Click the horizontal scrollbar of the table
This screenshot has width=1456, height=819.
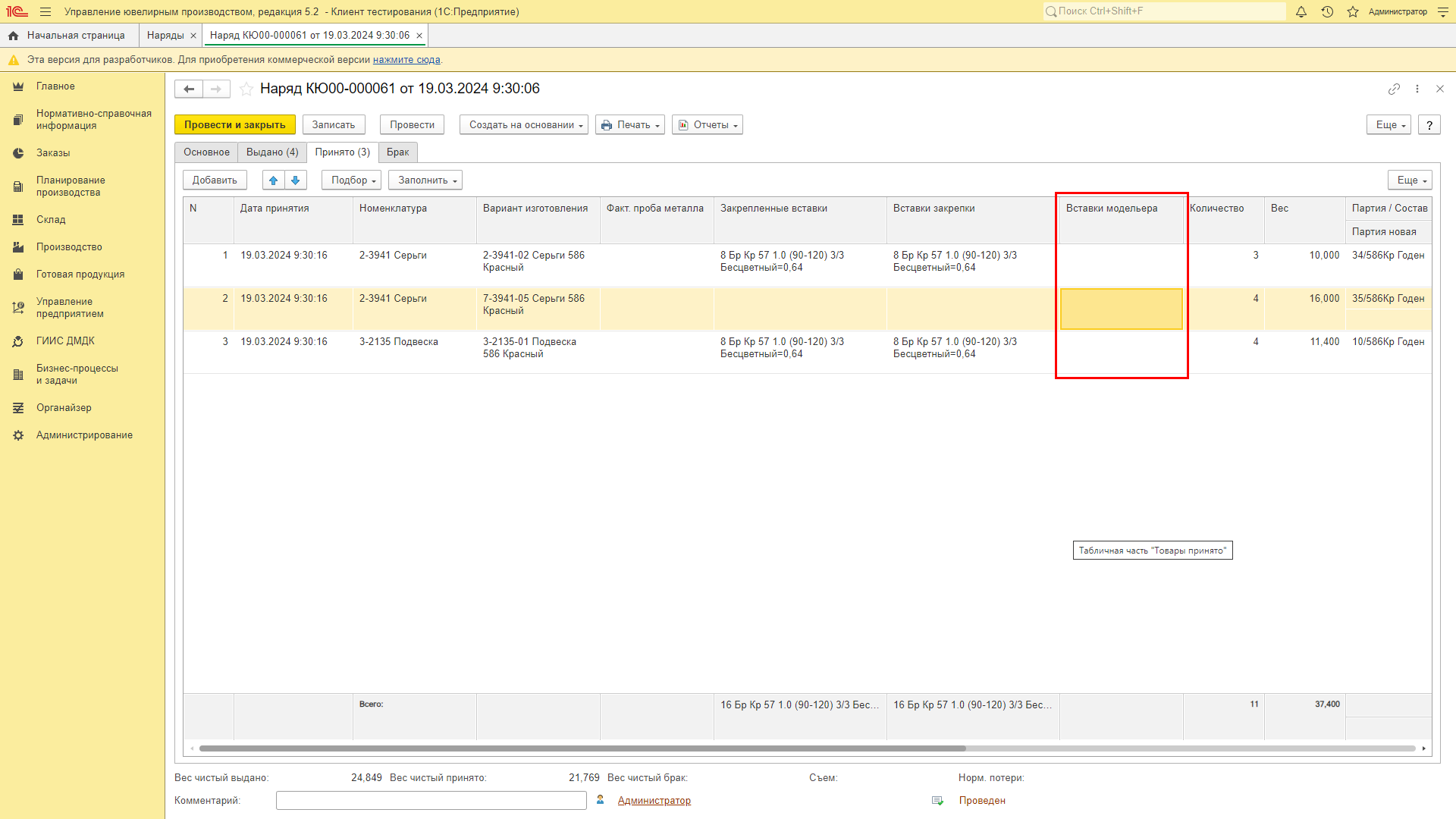(x=582, y=748)
